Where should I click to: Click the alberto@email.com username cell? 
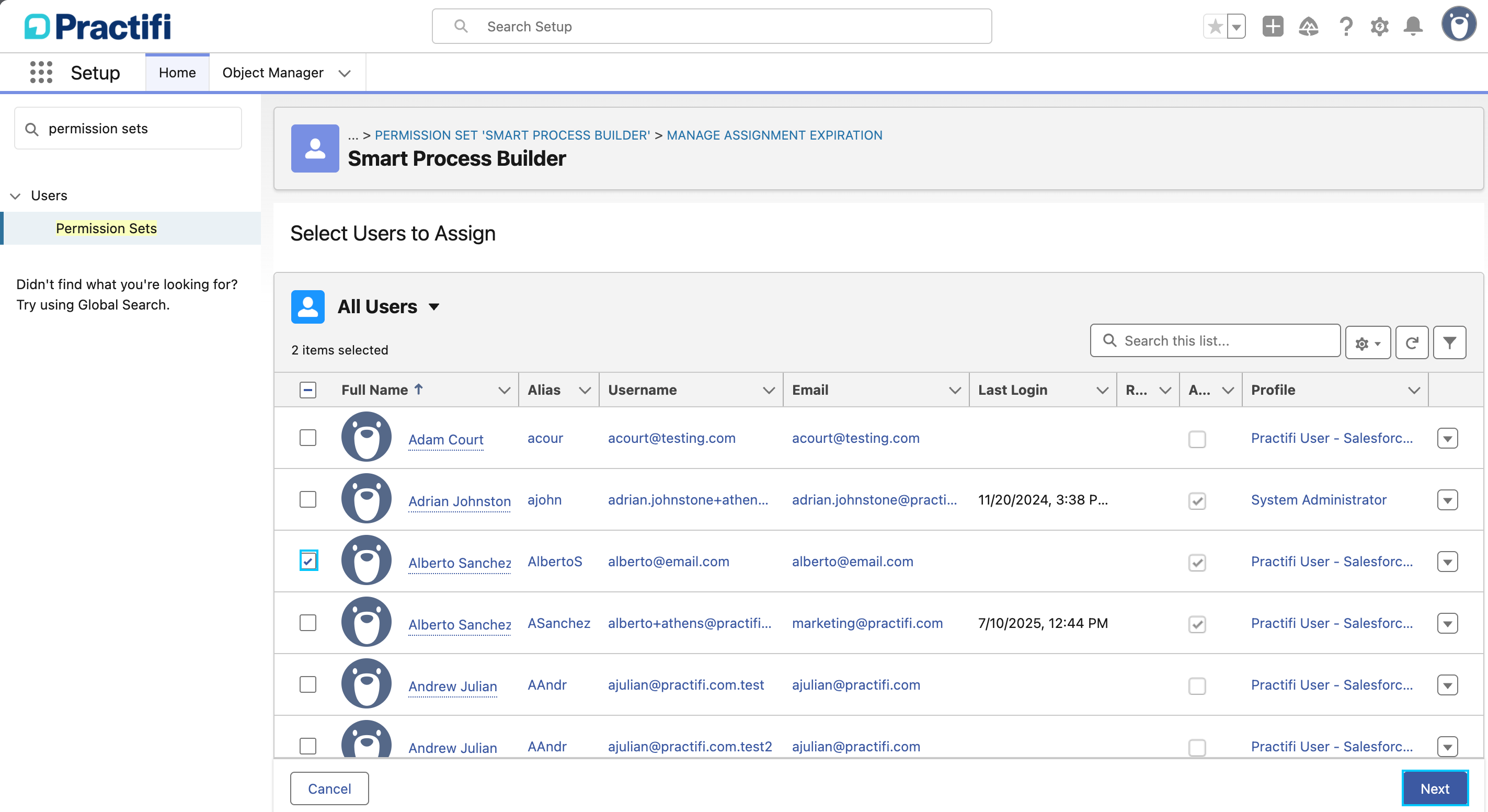(x=668, y=562)
